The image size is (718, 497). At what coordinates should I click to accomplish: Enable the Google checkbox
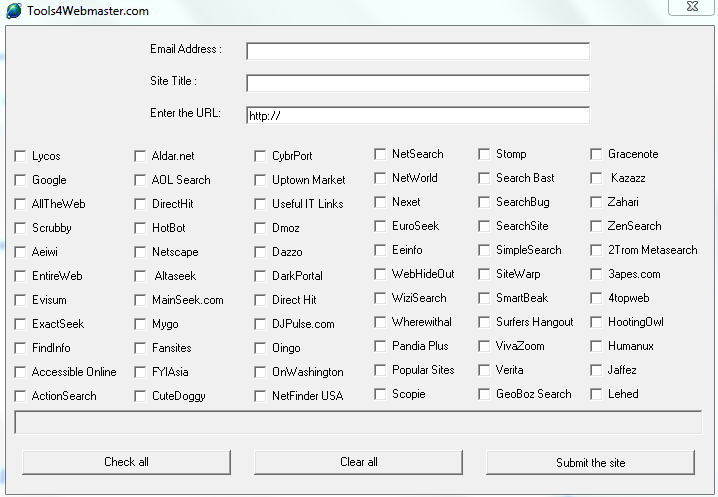click(20, 180)
